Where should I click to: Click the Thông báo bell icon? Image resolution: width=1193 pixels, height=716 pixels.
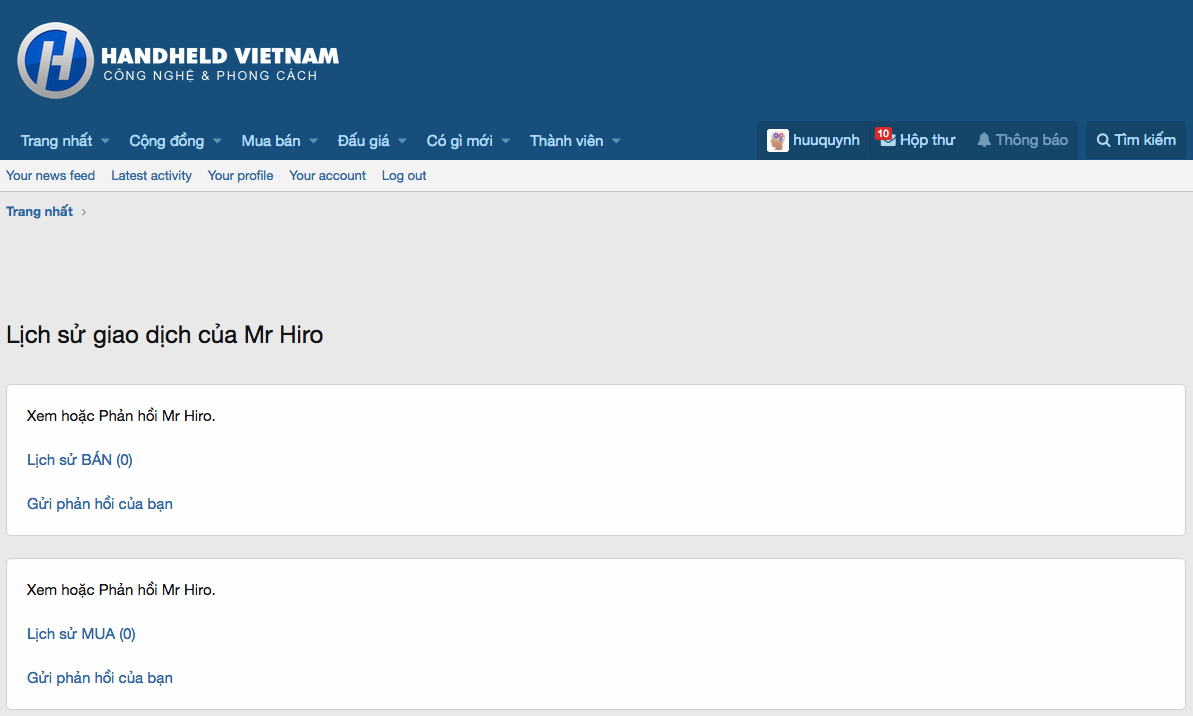[x=984, y=140]
